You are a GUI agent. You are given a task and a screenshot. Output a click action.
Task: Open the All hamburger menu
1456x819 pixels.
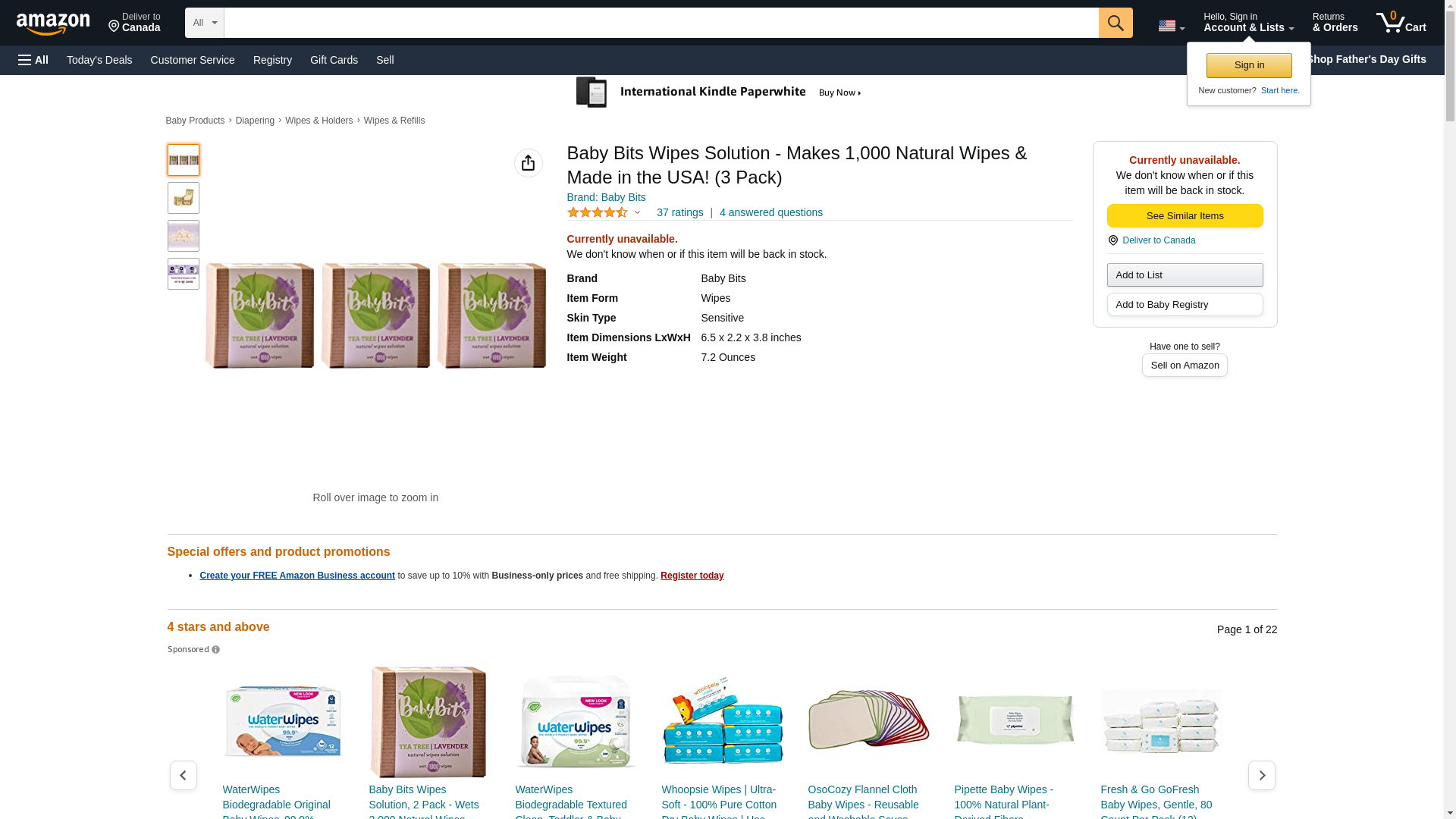point(33,60)
